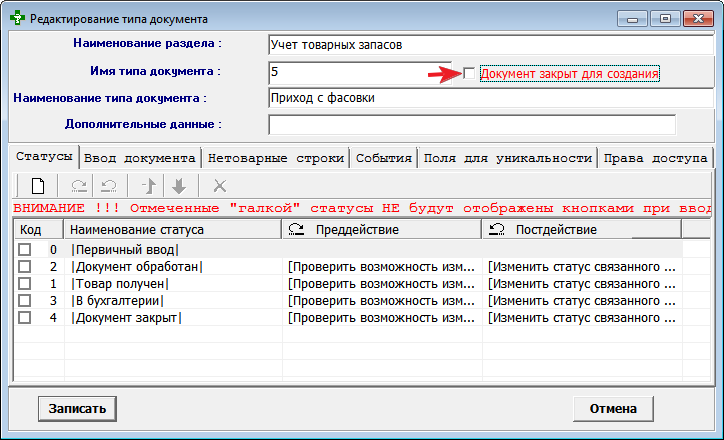The width and height of the screenshot is (724, 440).
Task: Click the 'Наименование типа документа' field
Action: 491,98
